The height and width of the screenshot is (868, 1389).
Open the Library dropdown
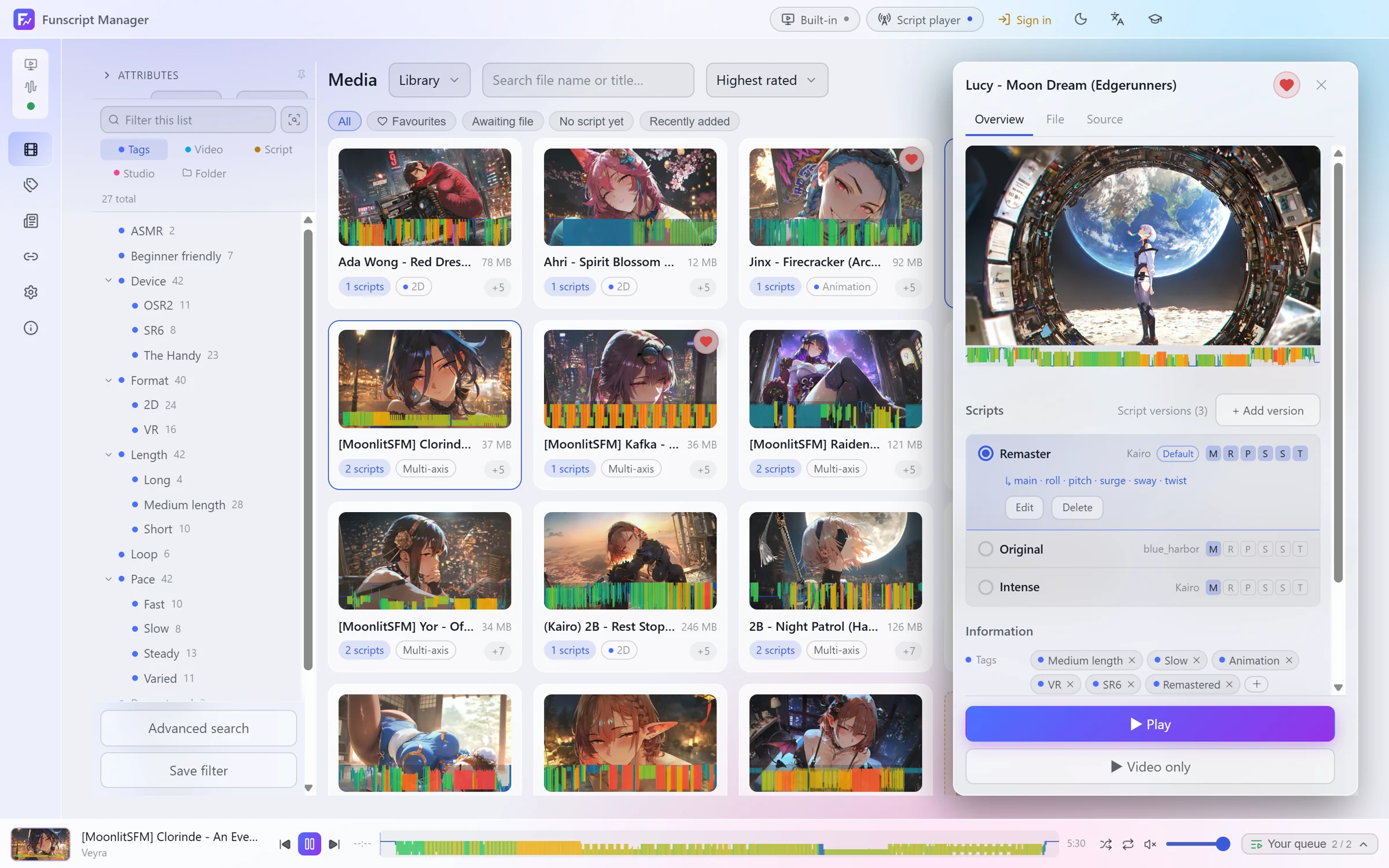tap(429, 80)
